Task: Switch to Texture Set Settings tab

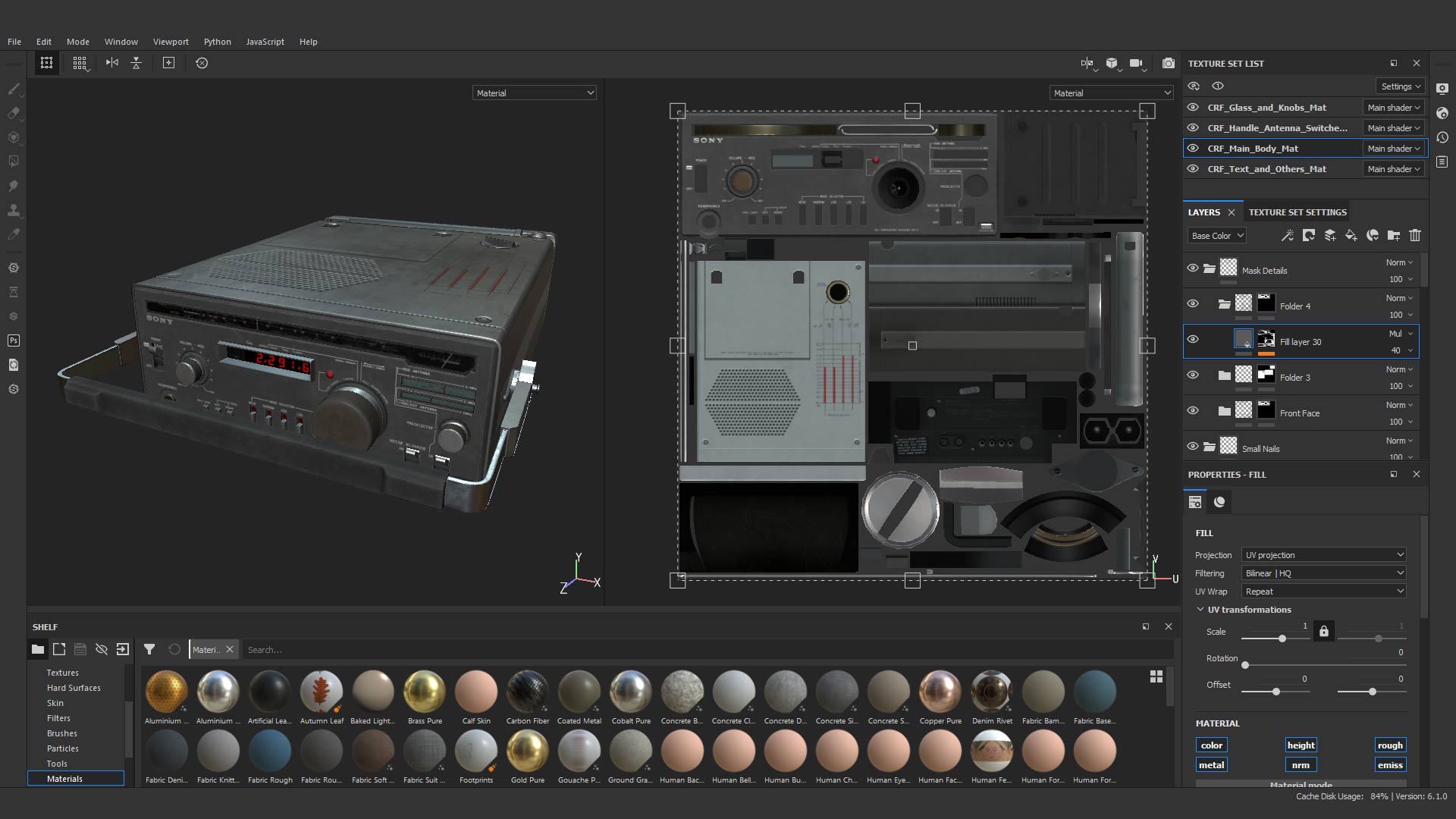Action: point(1298,212)
